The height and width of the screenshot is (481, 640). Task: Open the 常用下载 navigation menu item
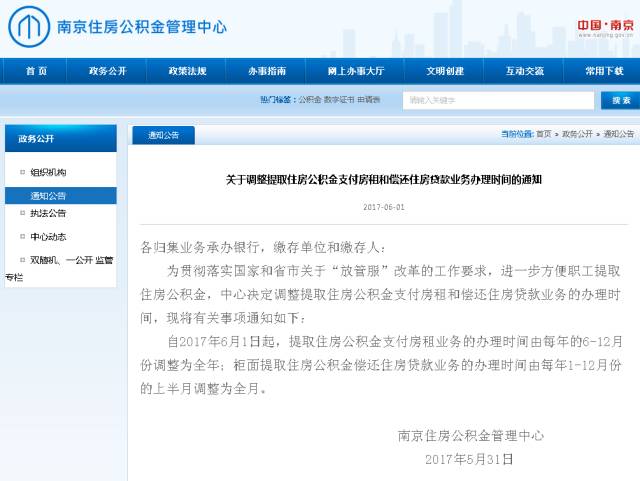pos(604,71)
